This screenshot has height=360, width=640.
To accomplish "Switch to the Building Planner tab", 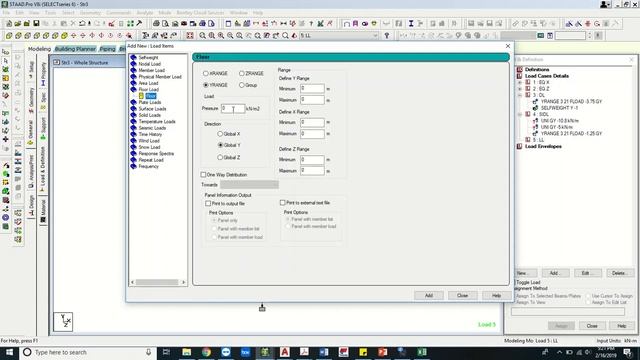I will point(75,49).
